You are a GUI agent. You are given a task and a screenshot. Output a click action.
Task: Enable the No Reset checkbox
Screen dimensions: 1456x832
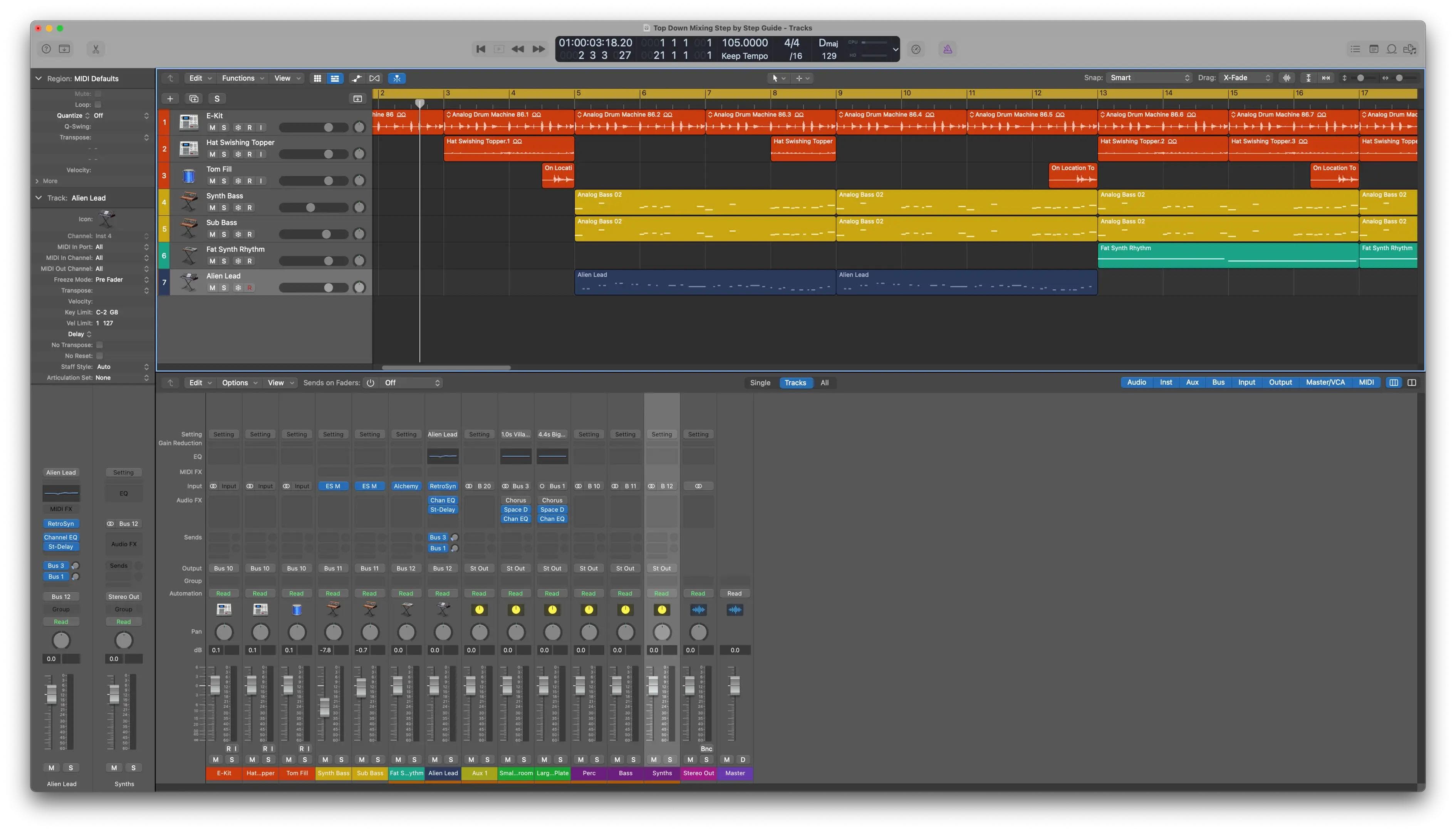pyautogui.click(x=99, y=356)
